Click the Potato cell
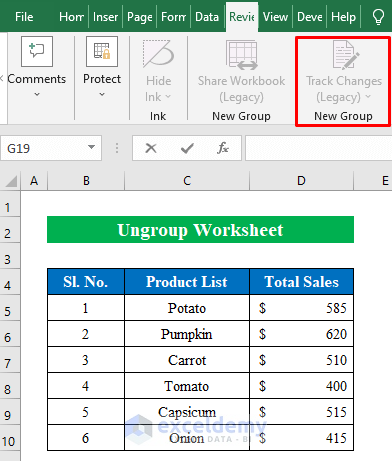Image resolution: width=392 pixels, height=461 pixels. 187,308
